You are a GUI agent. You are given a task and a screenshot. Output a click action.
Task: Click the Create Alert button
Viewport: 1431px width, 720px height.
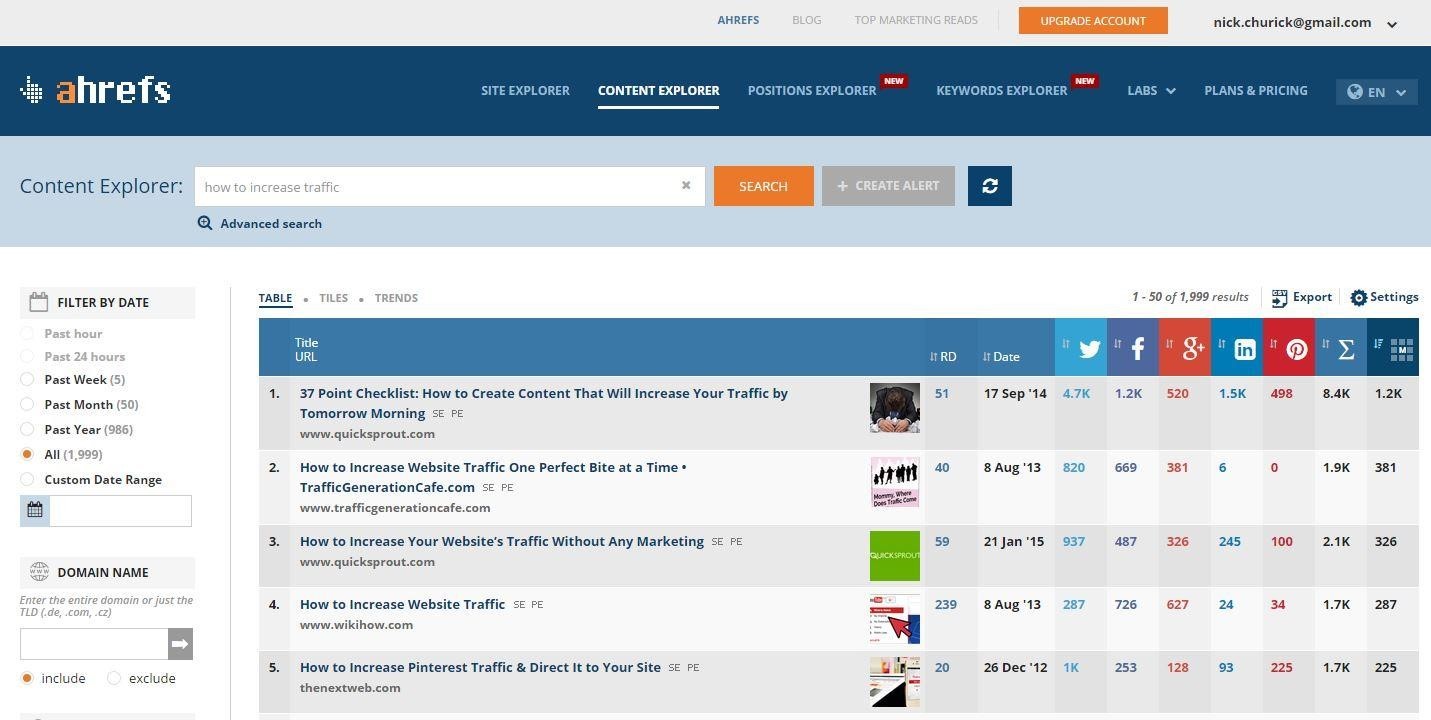pyautogui.click(x=888, y=186)
